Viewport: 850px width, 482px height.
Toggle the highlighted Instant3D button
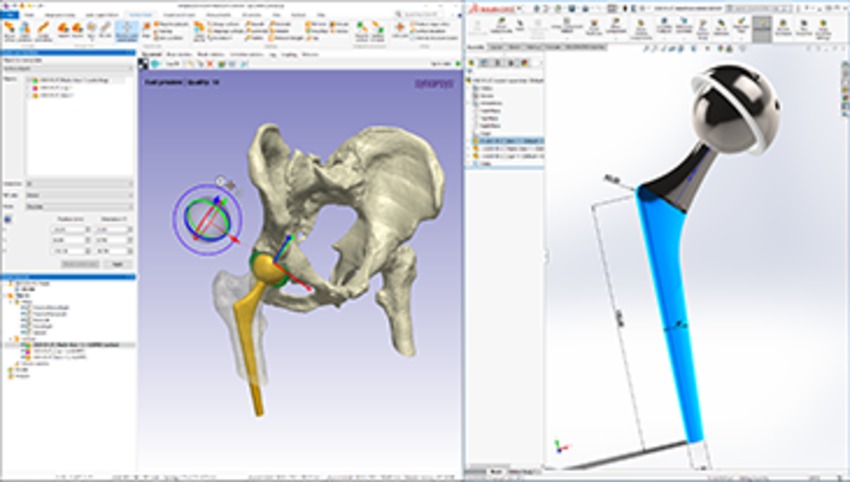pyautogui.click(x=762, y=27)
